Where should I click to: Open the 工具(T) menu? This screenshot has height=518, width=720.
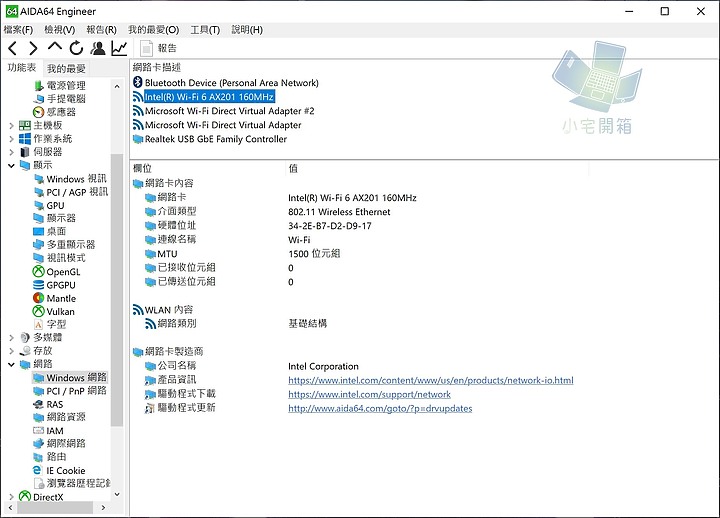[205, 30]
